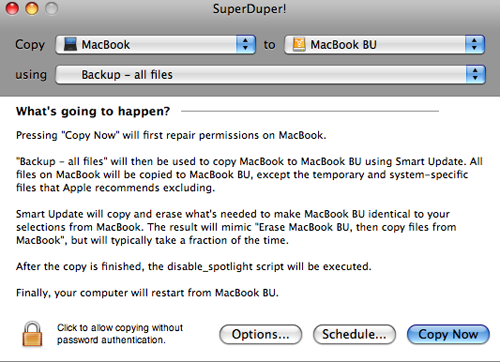Click the MacBook laptop icon in source popup

pos(70,44)
